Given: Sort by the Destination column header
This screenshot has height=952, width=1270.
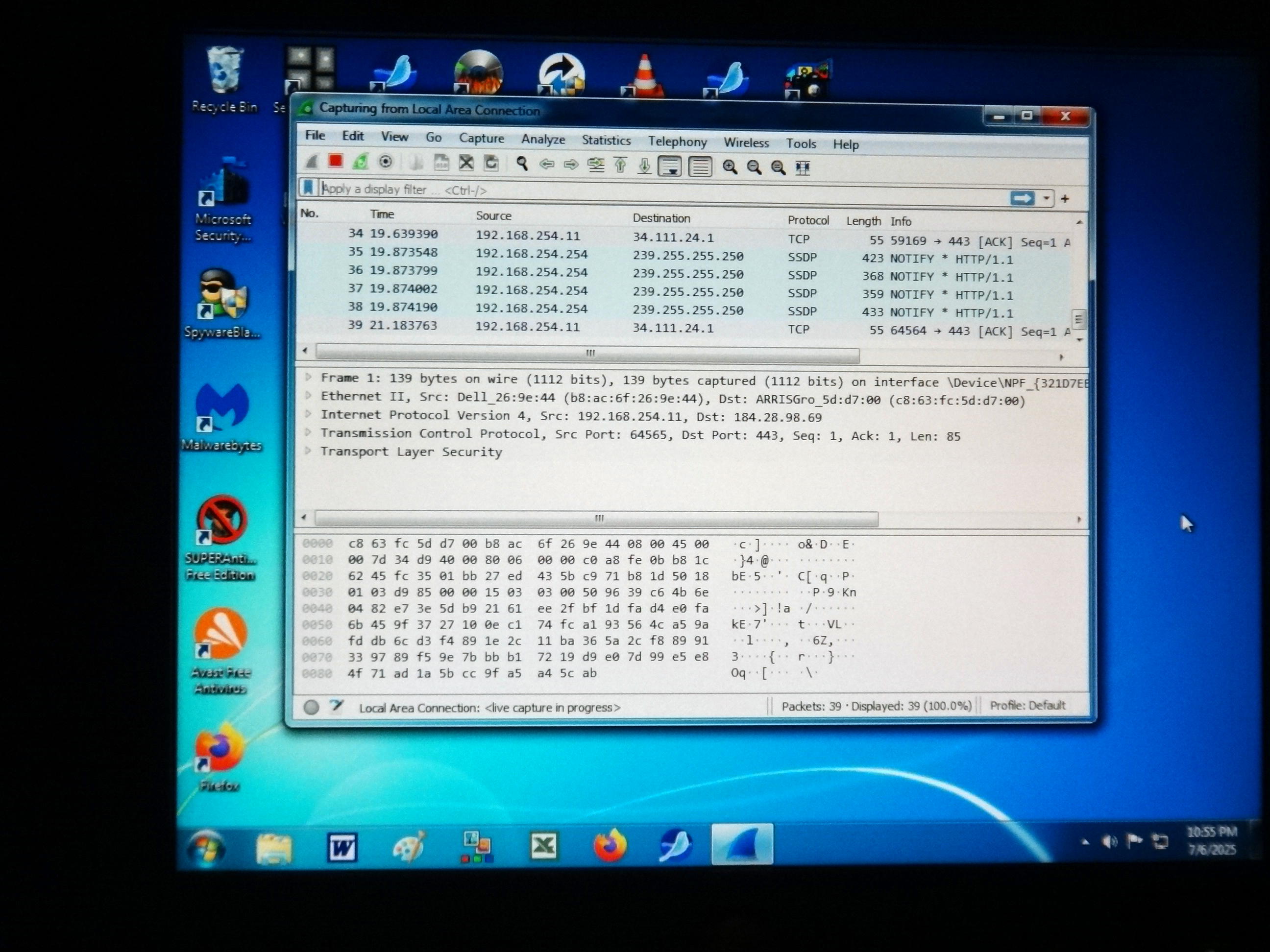Looking at the screenshot, I should pyautogui.click(x=661, y=218).
